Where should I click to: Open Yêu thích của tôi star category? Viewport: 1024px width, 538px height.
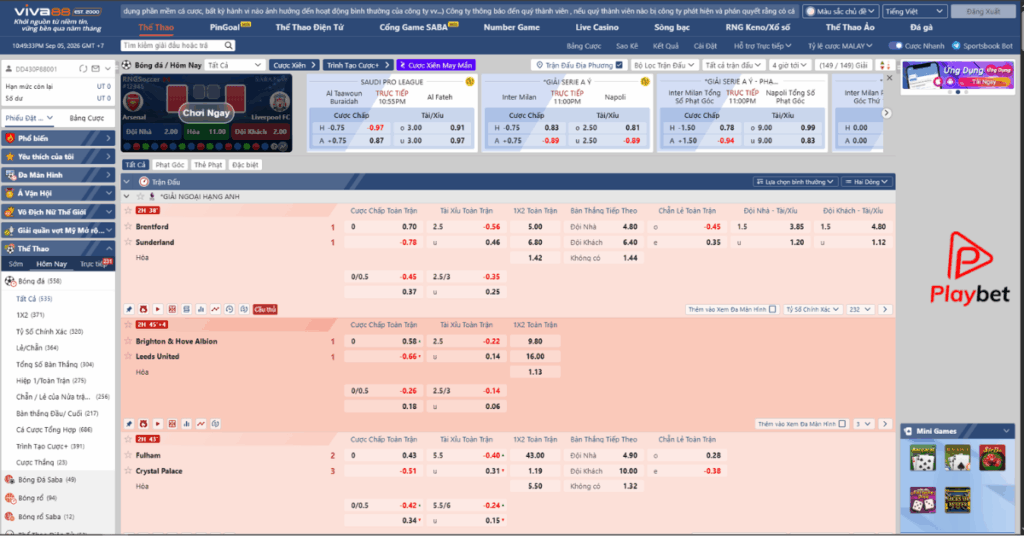(58, 157)
